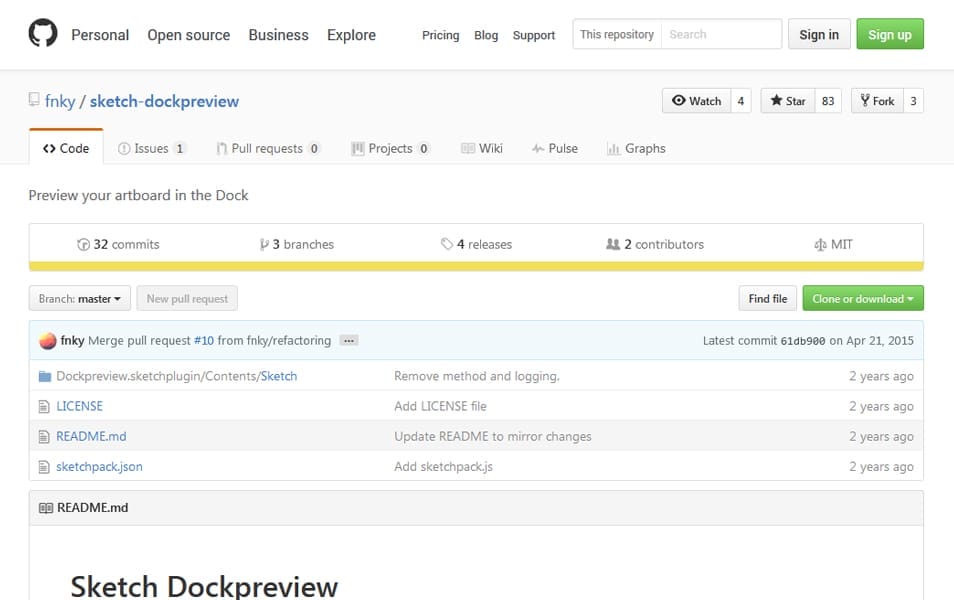View the 32 commits list

tap(119, 245)
